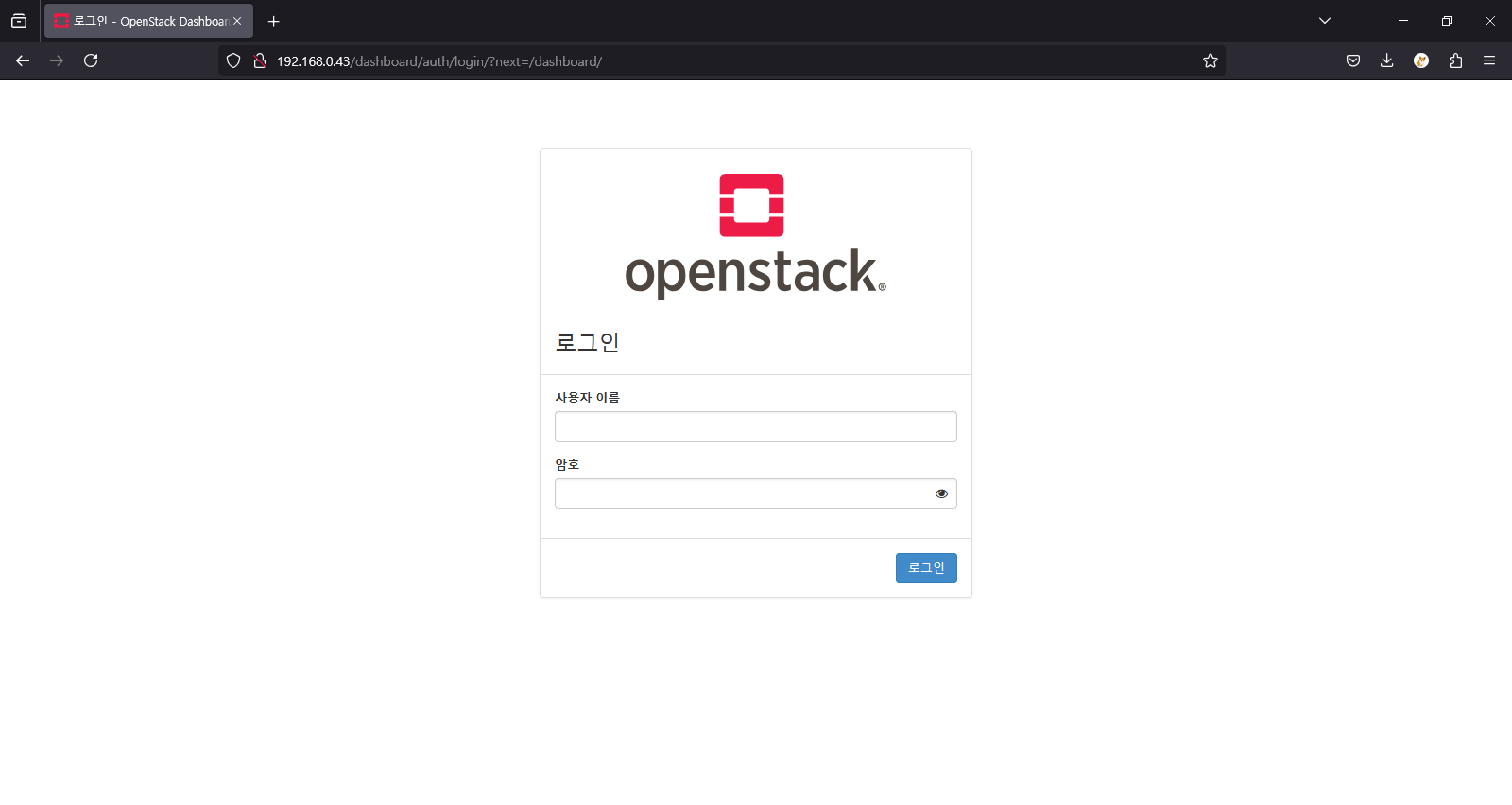Restore down the browser window

click(x=1447, y=21)
